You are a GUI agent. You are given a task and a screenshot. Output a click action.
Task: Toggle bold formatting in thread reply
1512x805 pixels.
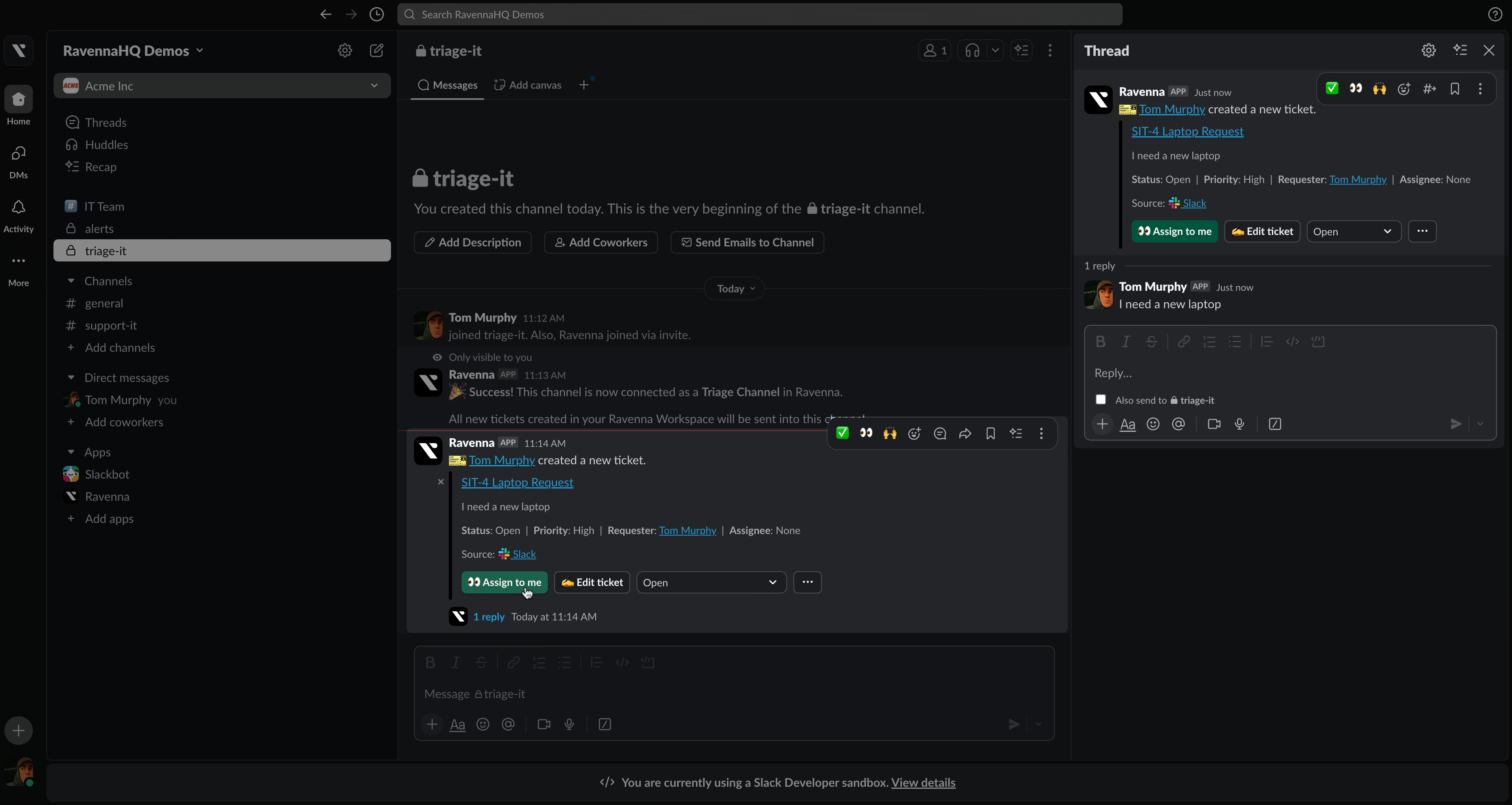pyautogui.click(x=1100, y=342)
